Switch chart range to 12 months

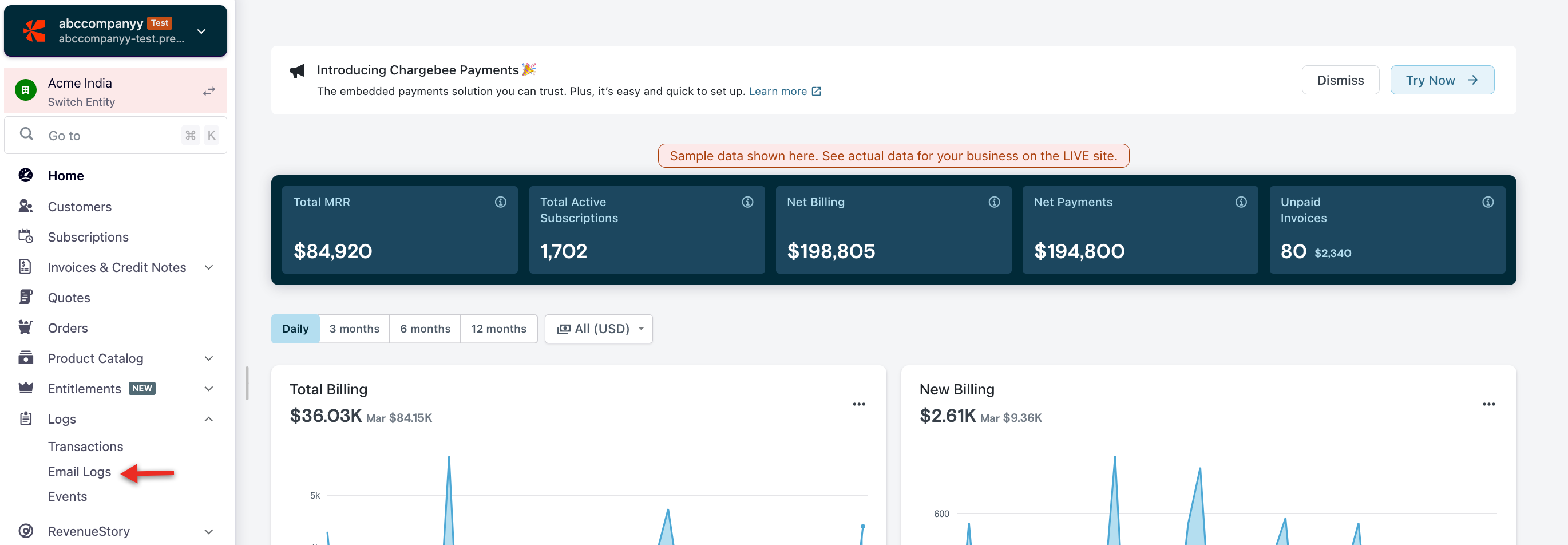498,329
